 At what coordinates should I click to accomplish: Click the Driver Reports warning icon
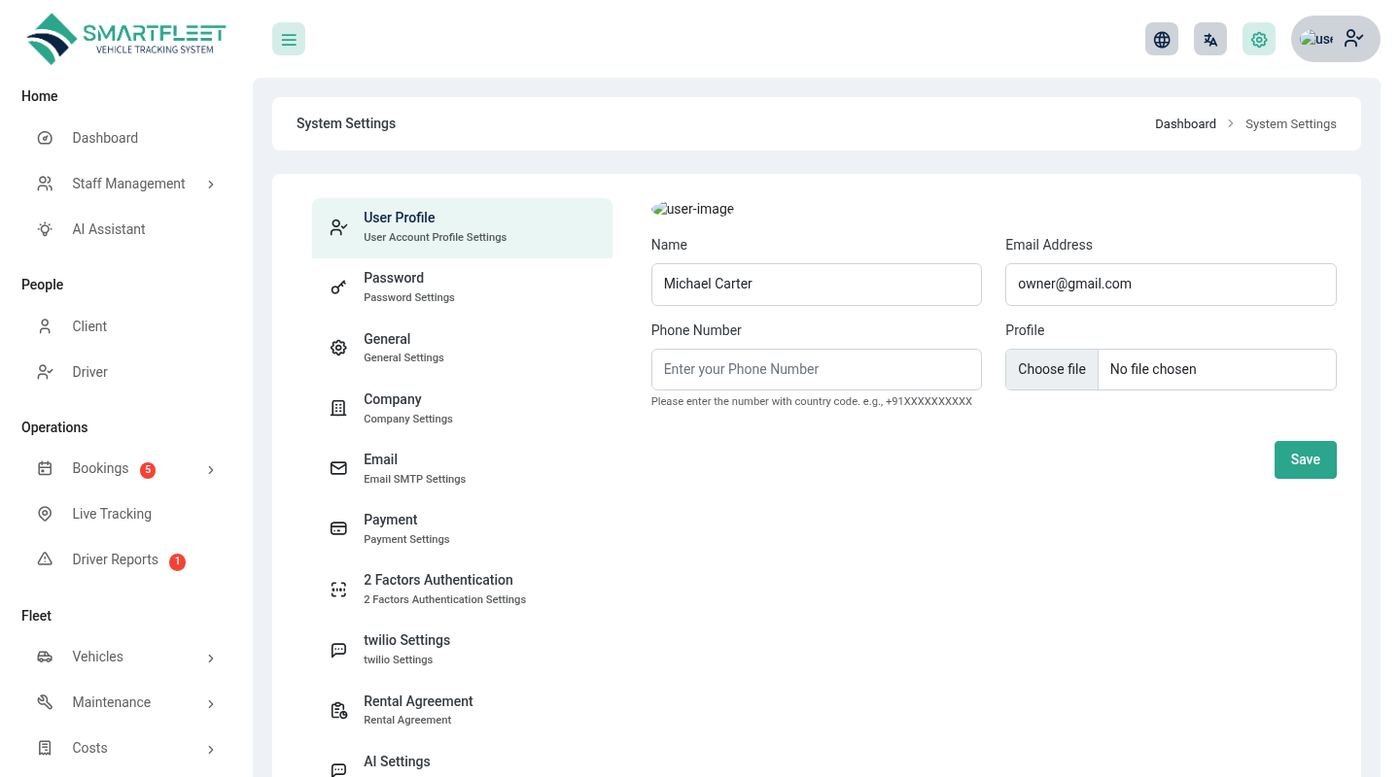(45, 559)
